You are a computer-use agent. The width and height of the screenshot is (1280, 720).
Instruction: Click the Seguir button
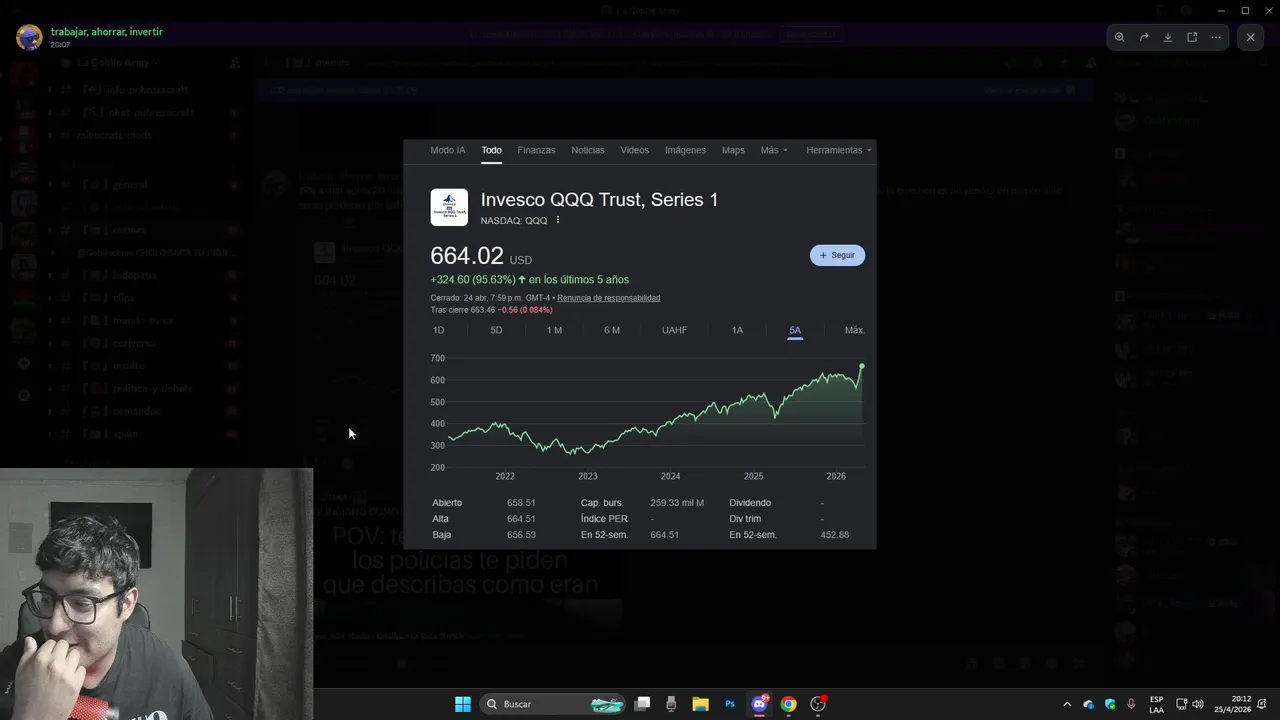pyautogui.click(x=837, y=255)
